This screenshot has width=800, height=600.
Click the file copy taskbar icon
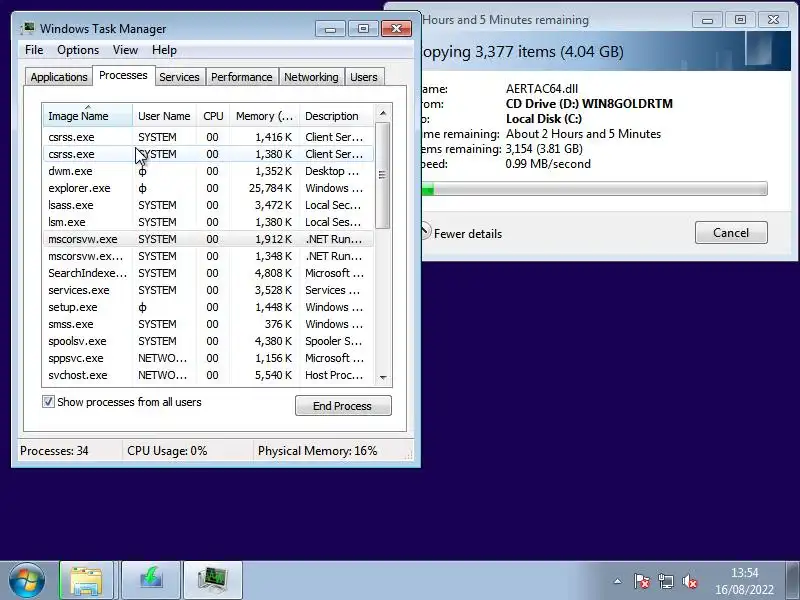coord(151,580)
